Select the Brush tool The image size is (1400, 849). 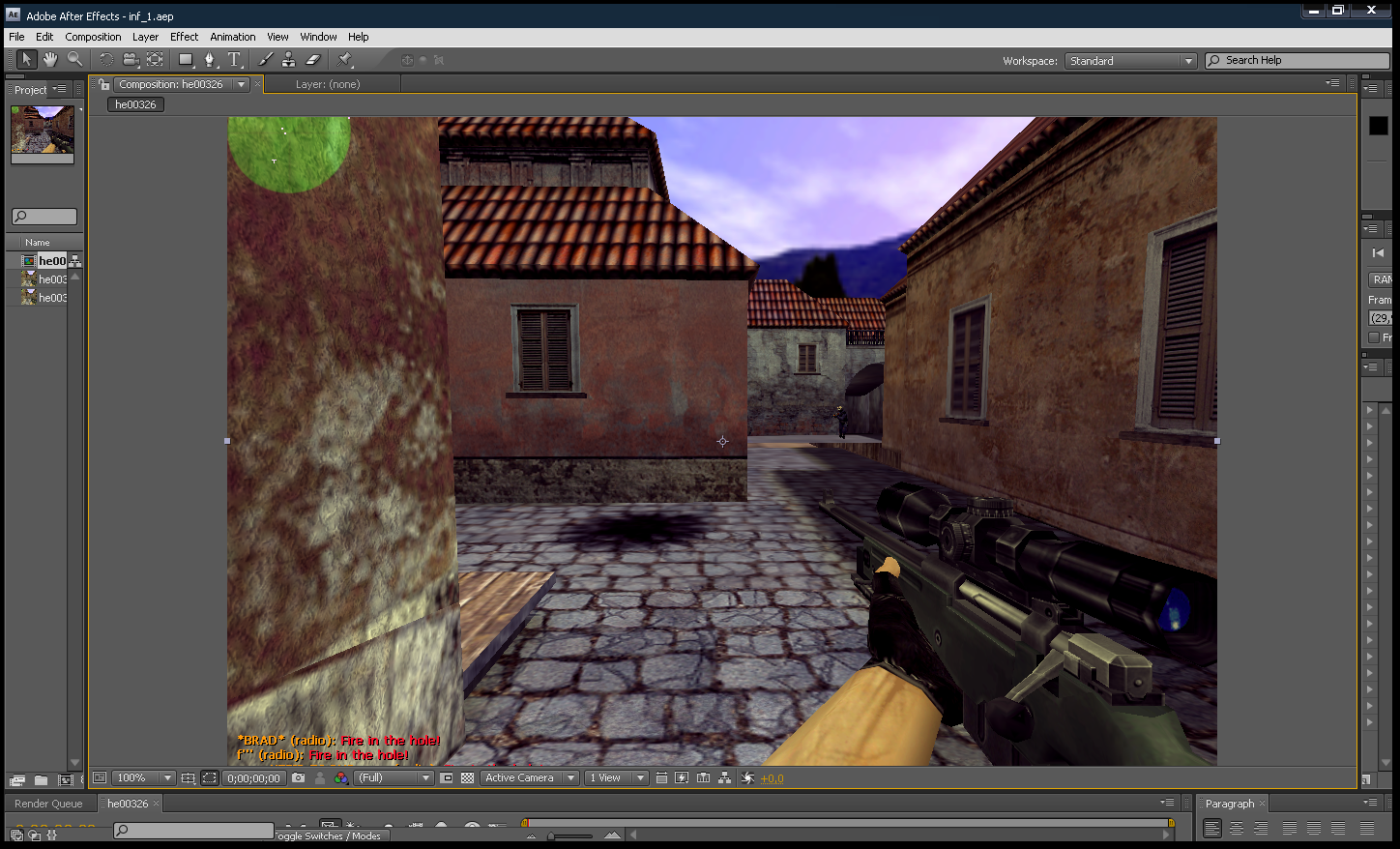click(265, 60)
